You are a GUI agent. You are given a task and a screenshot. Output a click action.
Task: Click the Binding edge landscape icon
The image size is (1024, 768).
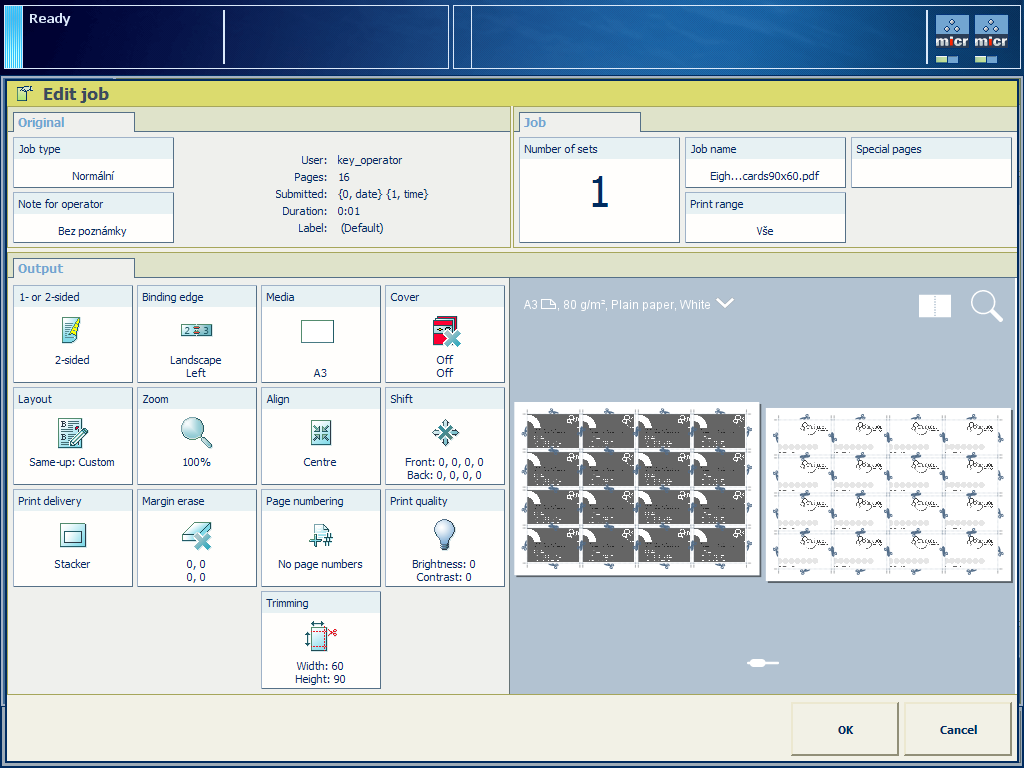pos(196,330)
